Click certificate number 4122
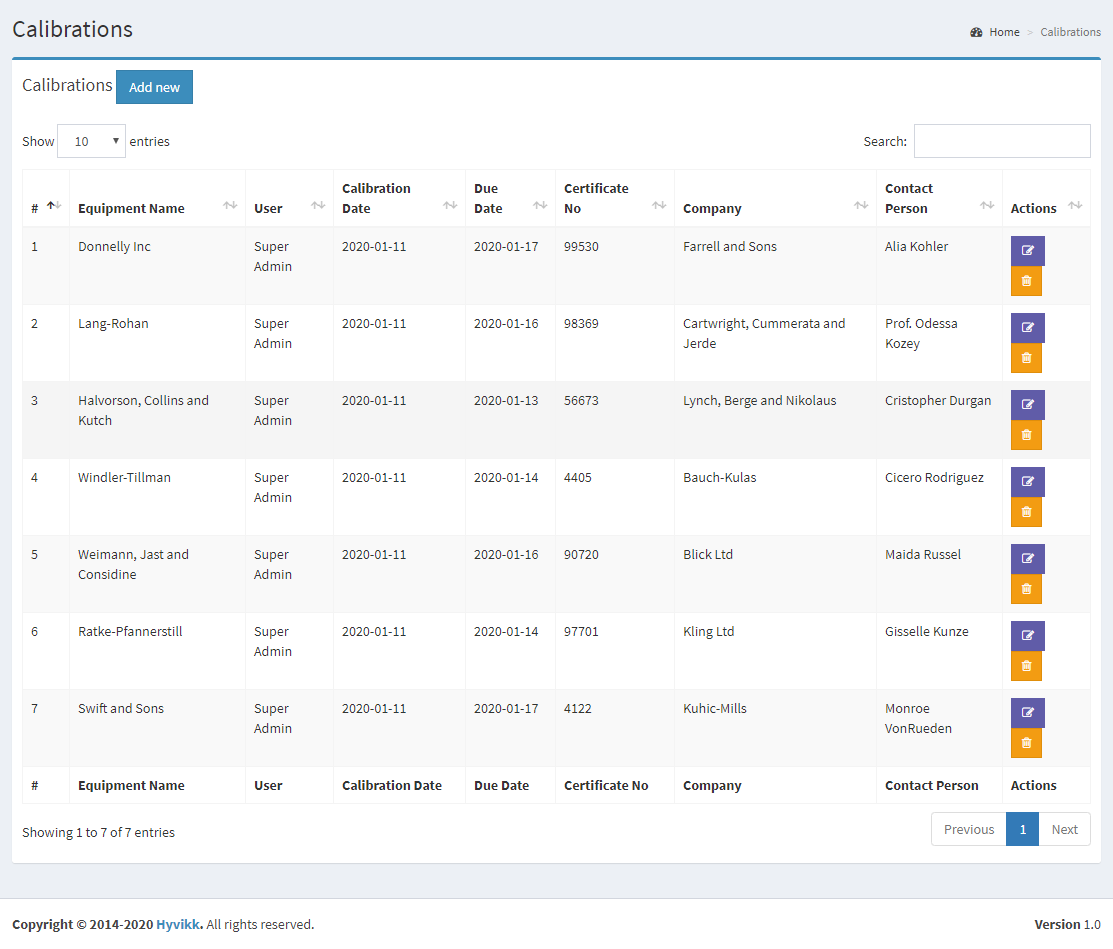Viewport: 1113px width, 949px height. coord(578,708)
